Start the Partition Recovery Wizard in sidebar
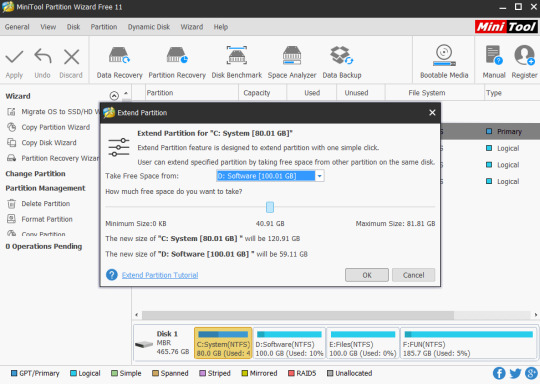 (52, 158)
